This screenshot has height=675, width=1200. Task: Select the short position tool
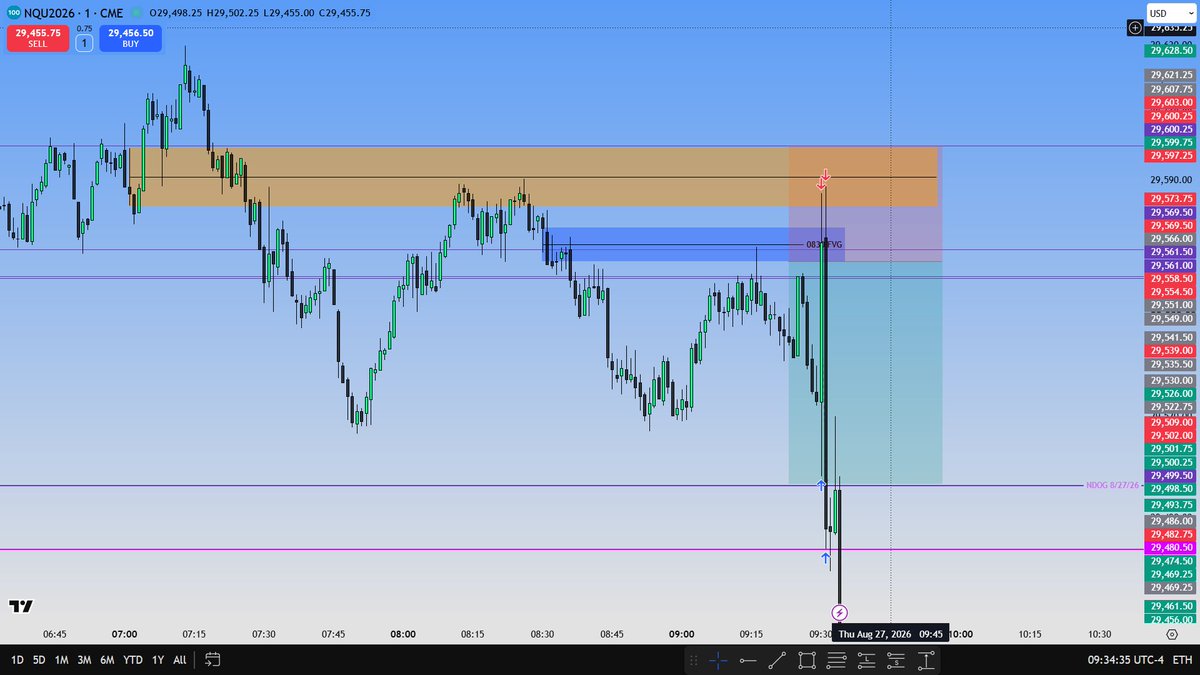coord(898,660)
